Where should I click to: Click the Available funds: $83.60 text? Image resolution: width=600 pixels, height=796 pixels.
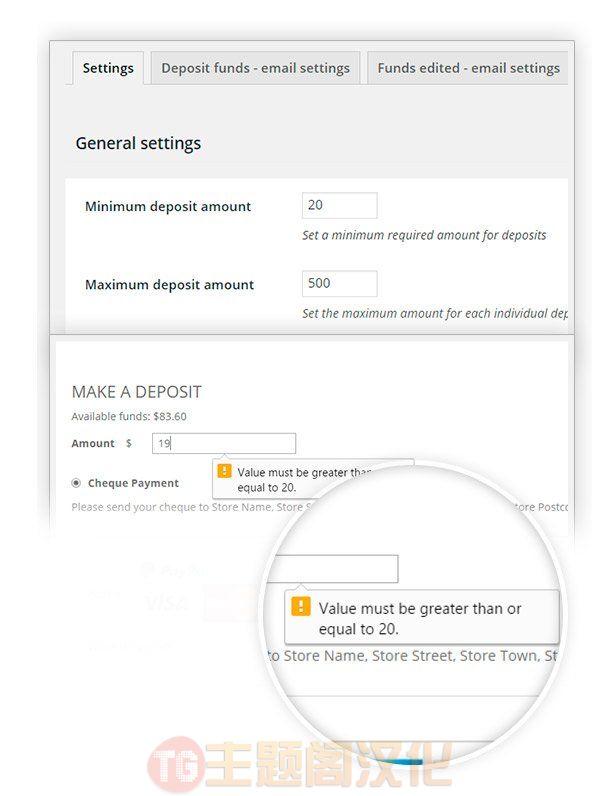[129, 416]
